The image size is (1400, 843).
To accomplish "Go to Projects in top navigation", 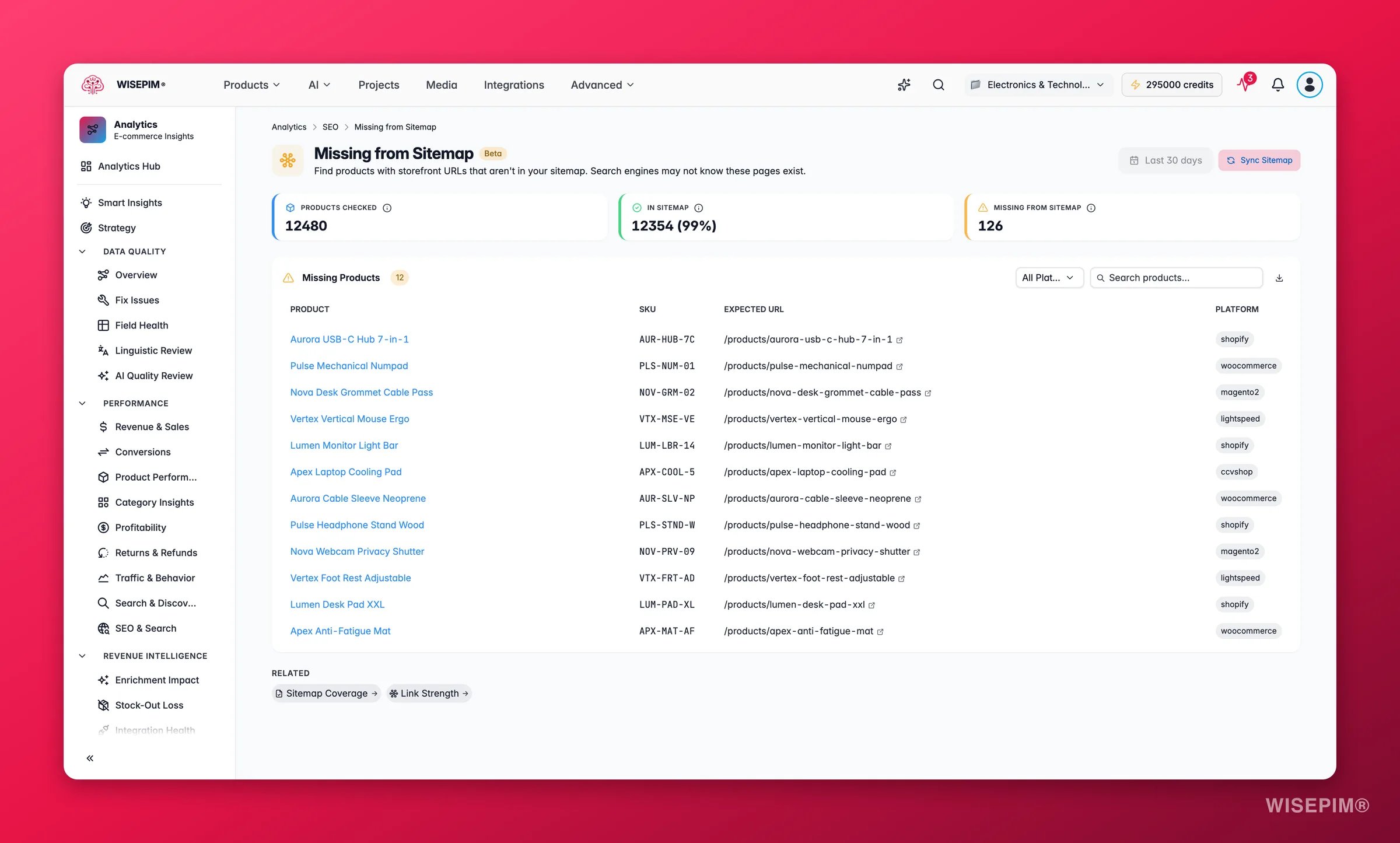I will [x=379, y=85].
